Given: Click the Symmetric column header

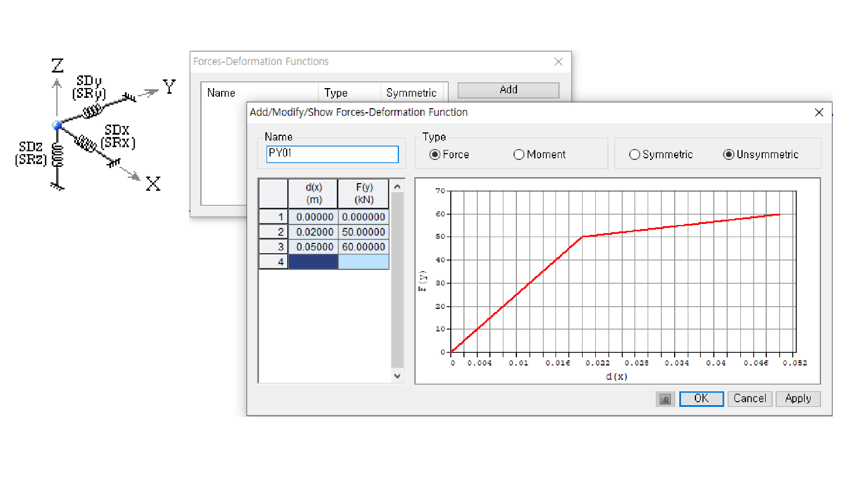Looking at the screenshot, I should tap(412, 93).
